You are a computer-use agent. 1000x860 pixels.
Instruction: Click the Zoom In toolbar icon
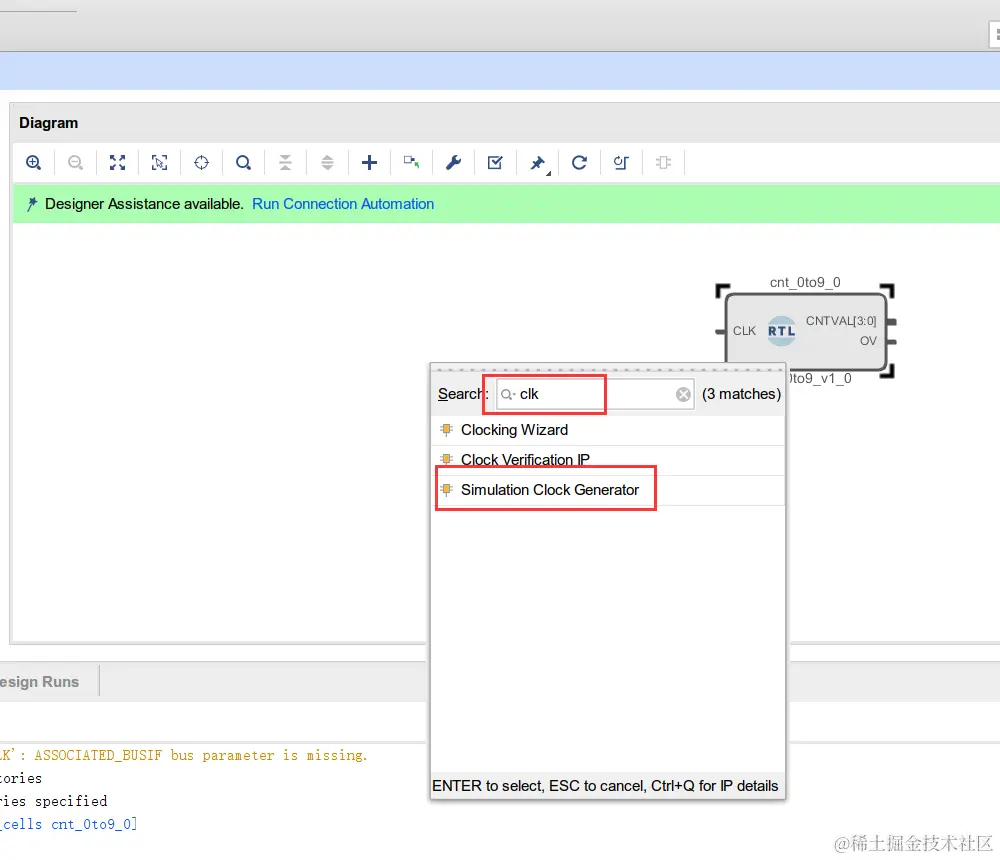[x=33, y=163]
